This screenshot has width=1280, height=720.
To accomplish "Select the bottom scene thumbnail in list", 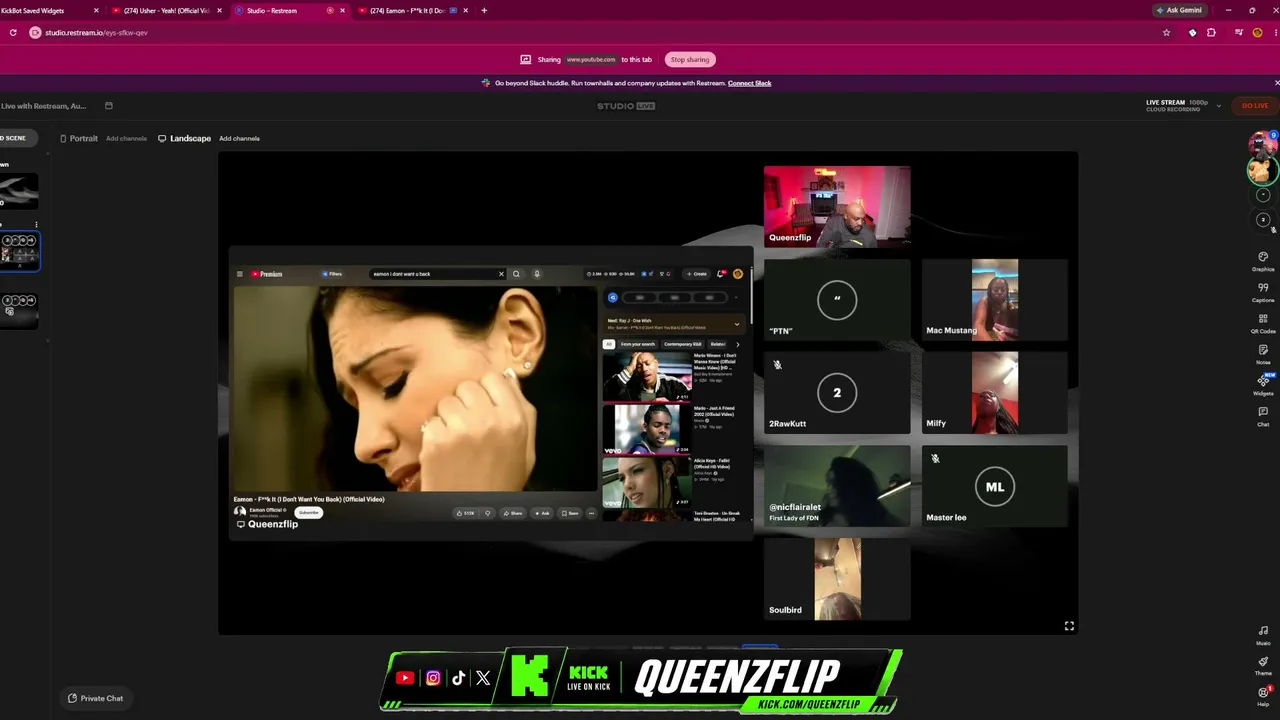I will 19,310.
